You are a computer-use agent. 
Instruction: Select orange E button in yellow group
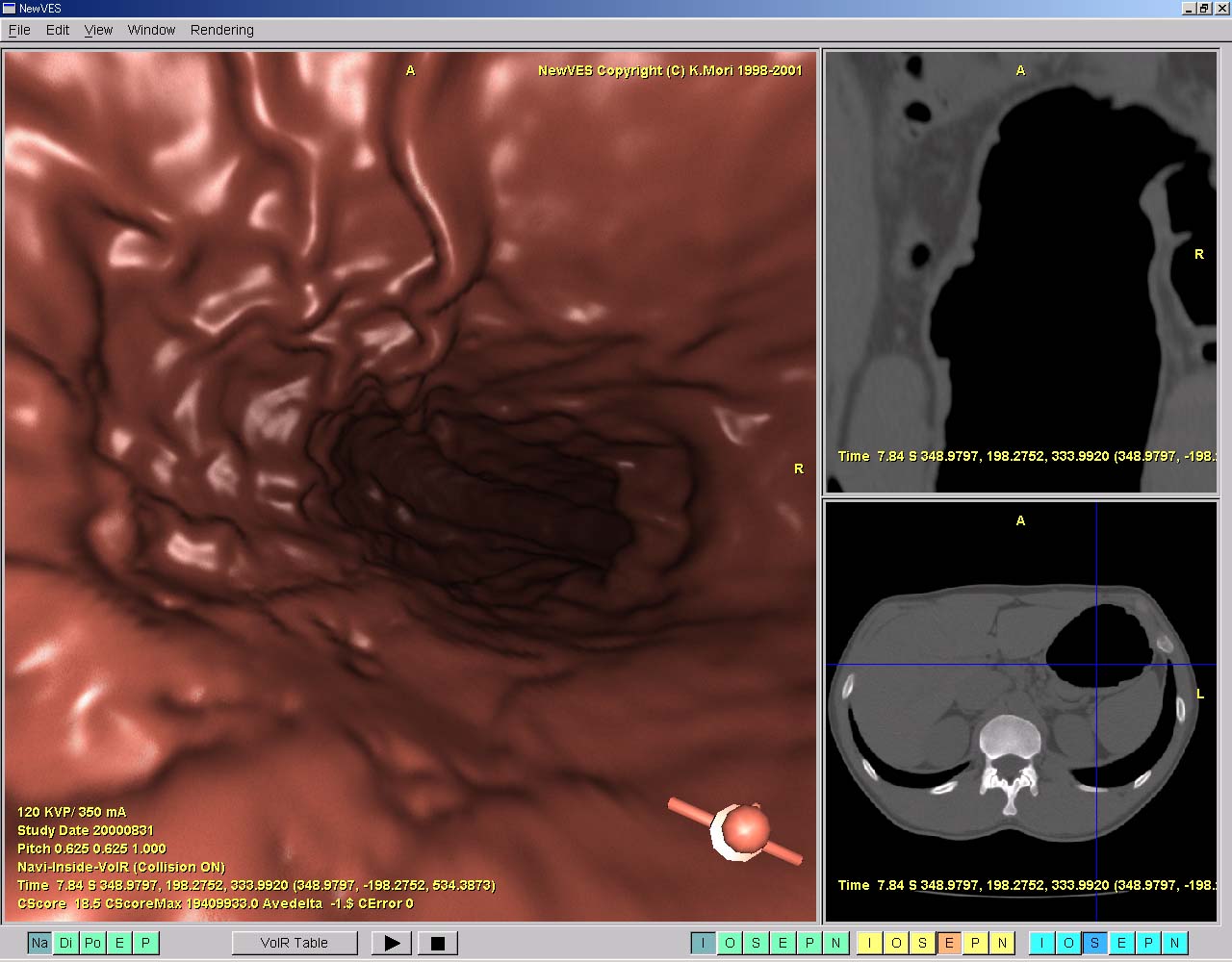pyautogui.click(x=949, y=943)
